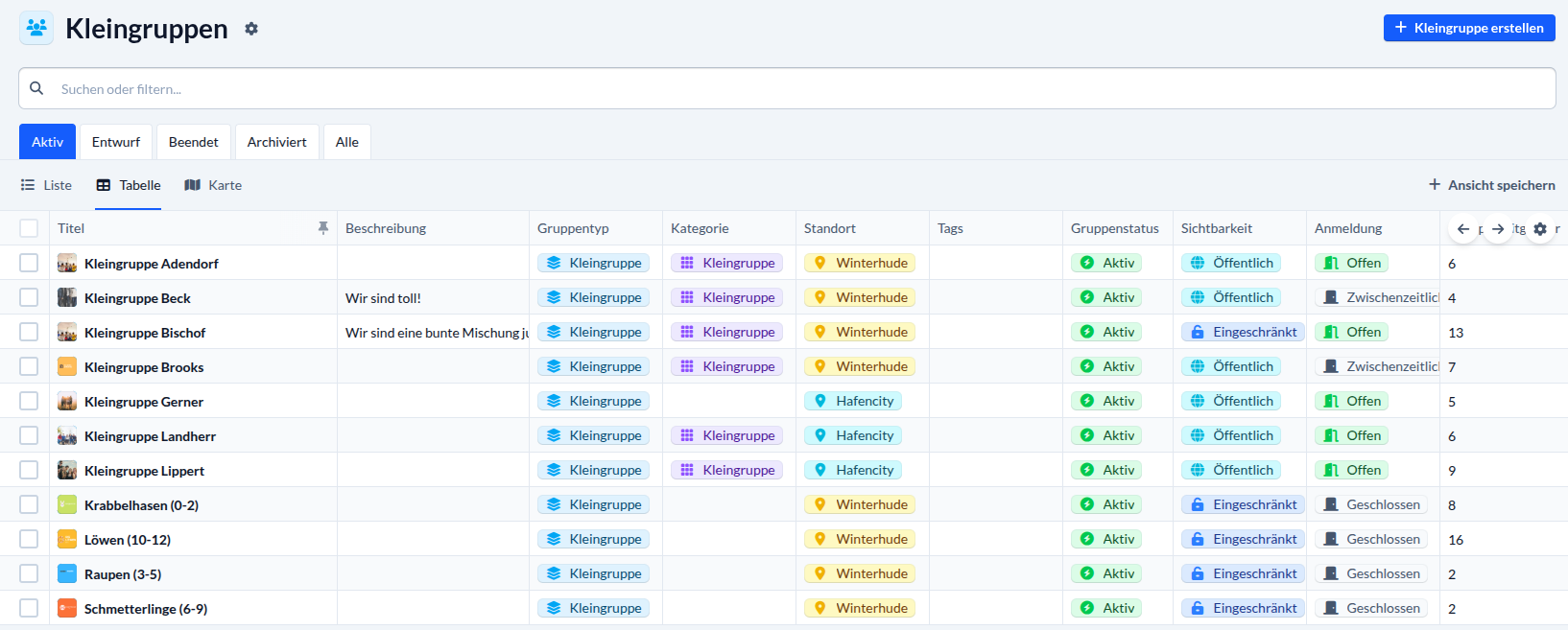Tick the checkbox for Kleingruppe Bischof

click(29, 332)
